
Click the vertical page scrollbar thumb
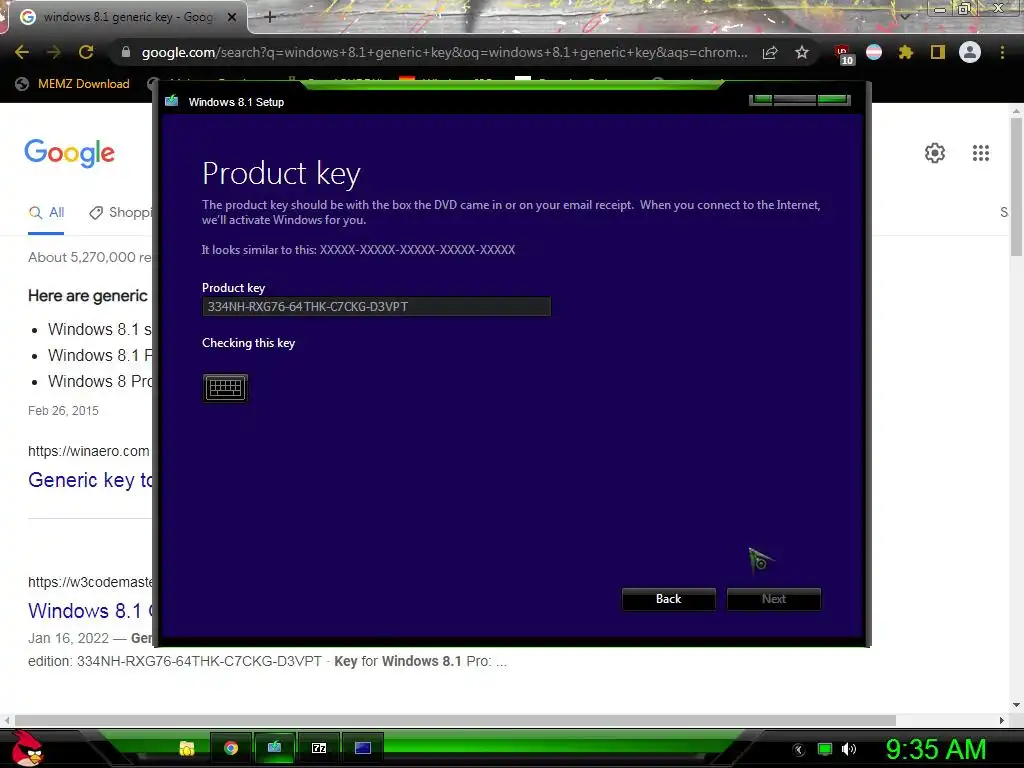point(1016,187)
